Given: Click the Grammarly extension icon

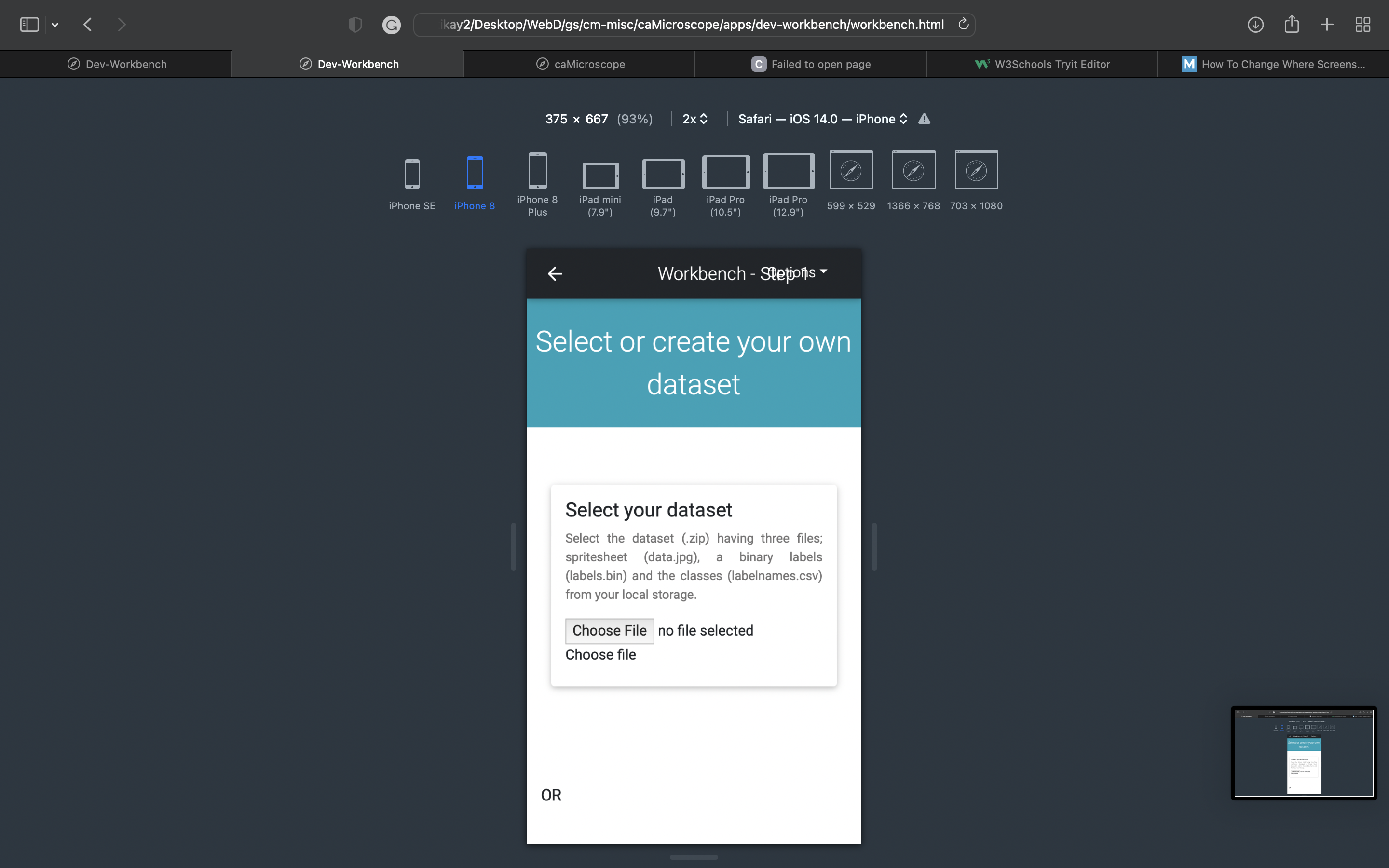Looking at the screenshot, I should tap(392, 24).
